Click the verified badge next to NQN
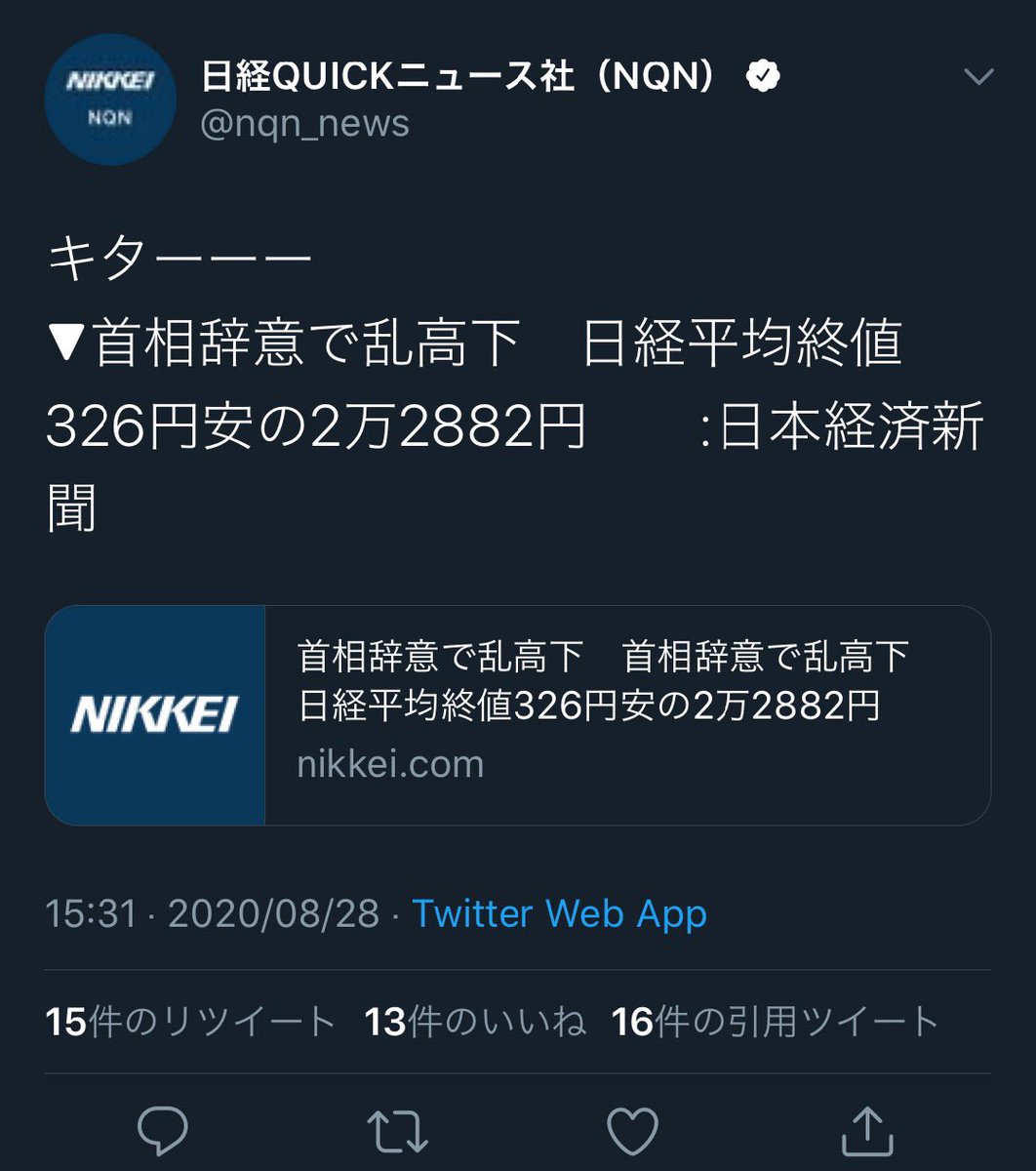This screenshot has width=1036, height=1171. coord(762,77)
